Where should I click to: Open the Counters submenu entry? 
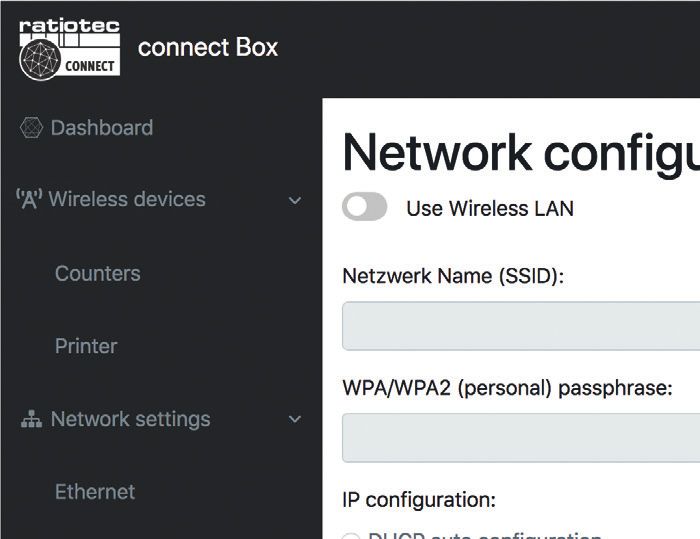[98, 273]
